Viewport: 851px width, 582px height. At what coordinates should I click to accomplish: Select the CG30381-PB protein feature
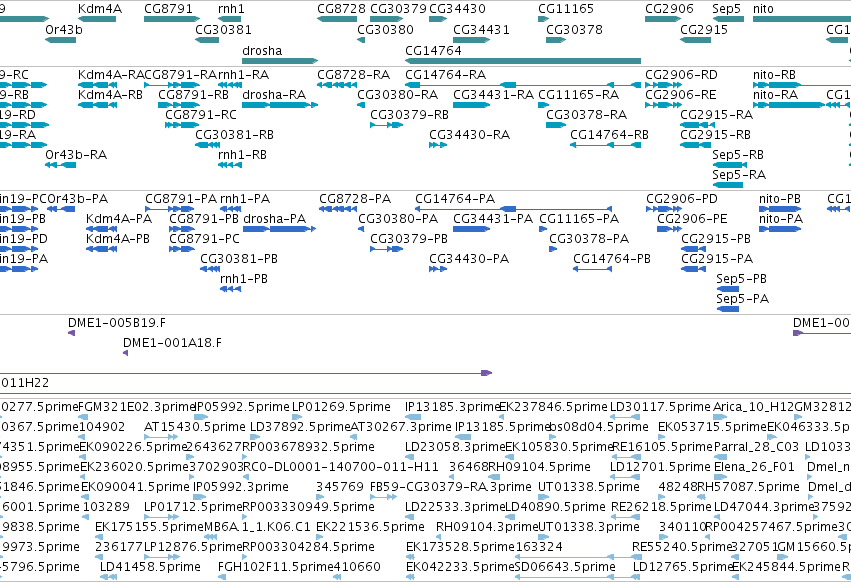[210, 269]
